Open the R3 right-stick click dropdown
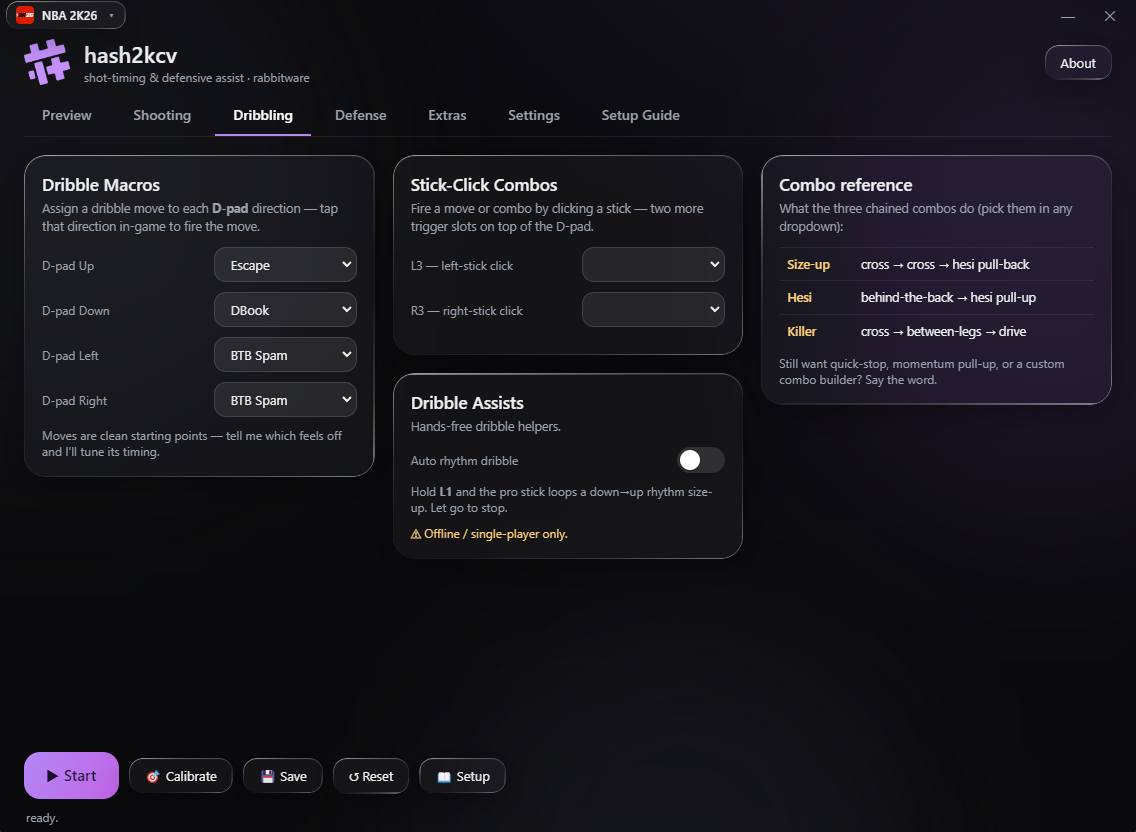Screen dimensions: 1136x832 pyautogui.click(x=653, y=310)
